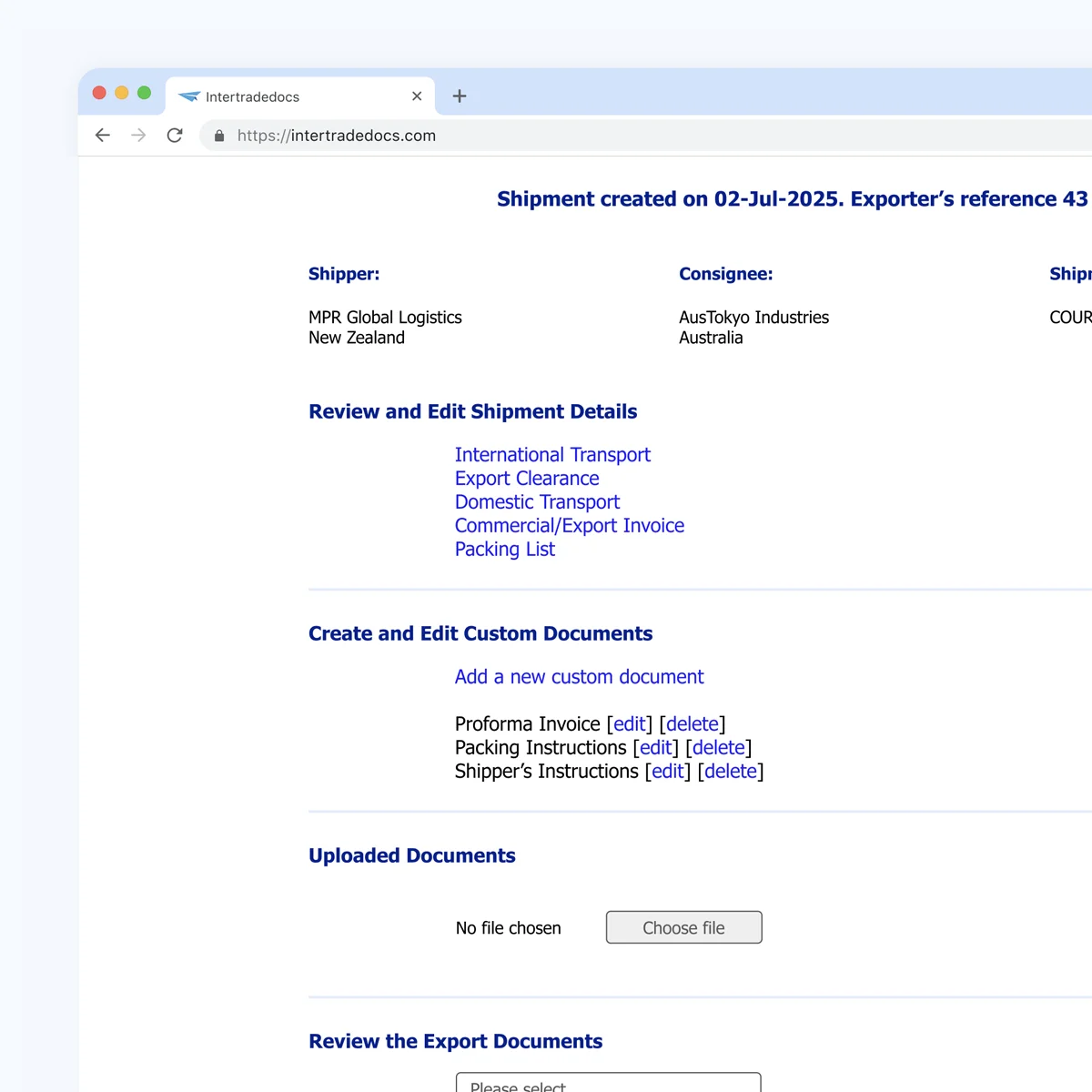Click the 'Uploaded Documents' heading
The image size is (1092, 1092).
[412, 855]
